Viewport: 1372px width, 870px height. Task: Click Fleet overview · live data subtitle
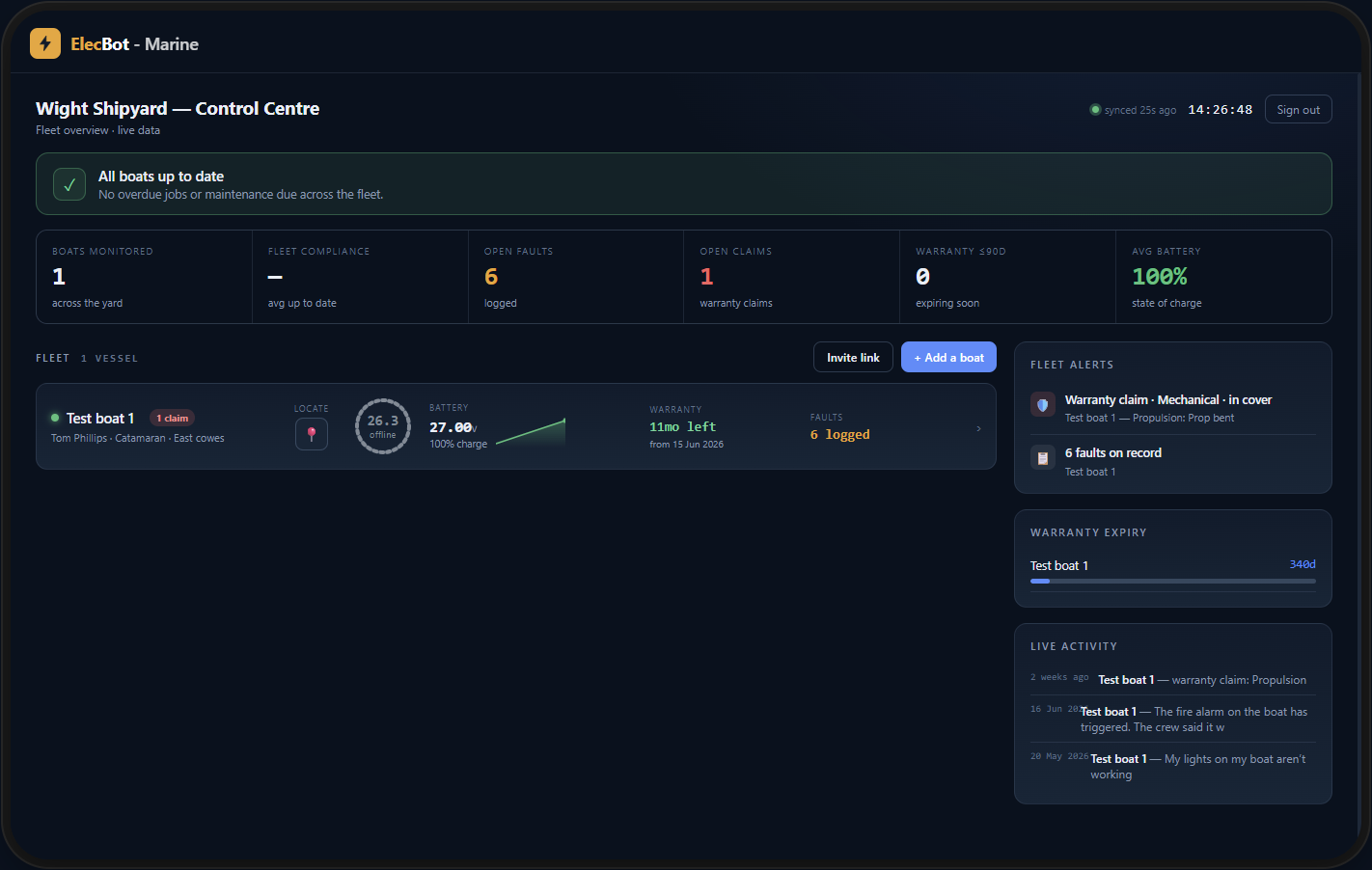tap(98, 130)
